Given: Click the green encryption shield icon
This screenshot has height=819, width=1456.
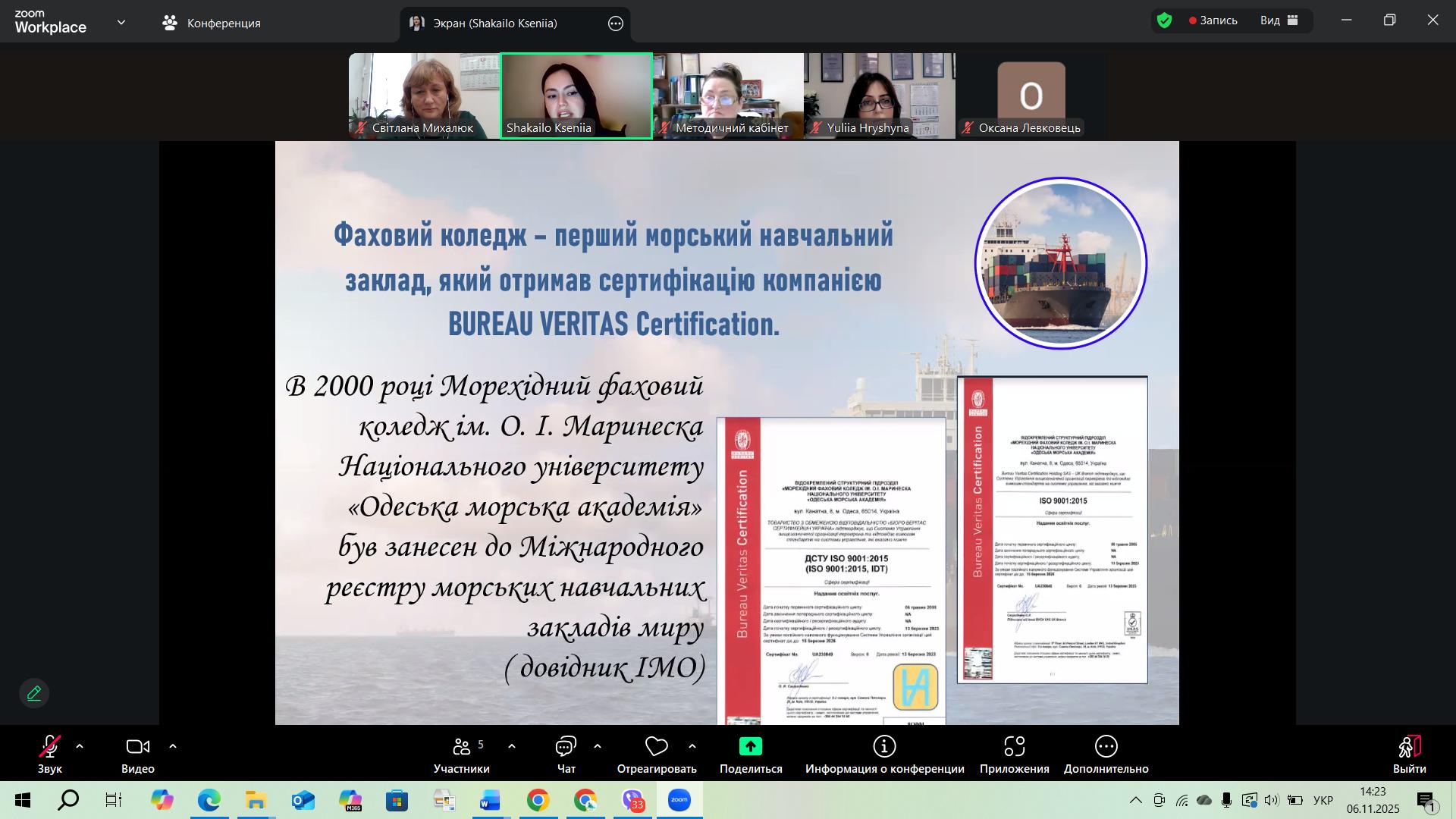Looking at the screenshot, I should point(1165,20).
